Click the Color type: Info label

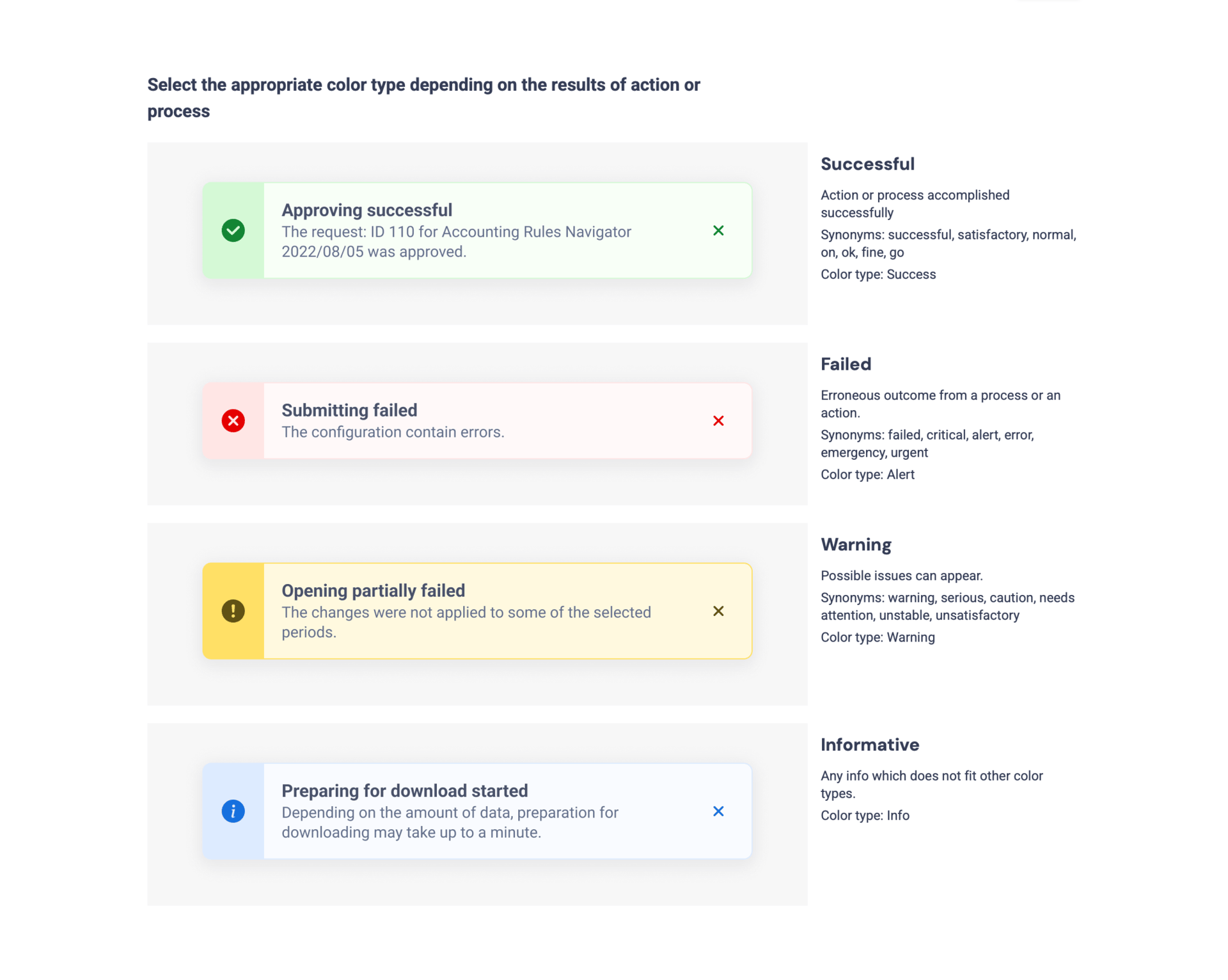tap(865, 816)
